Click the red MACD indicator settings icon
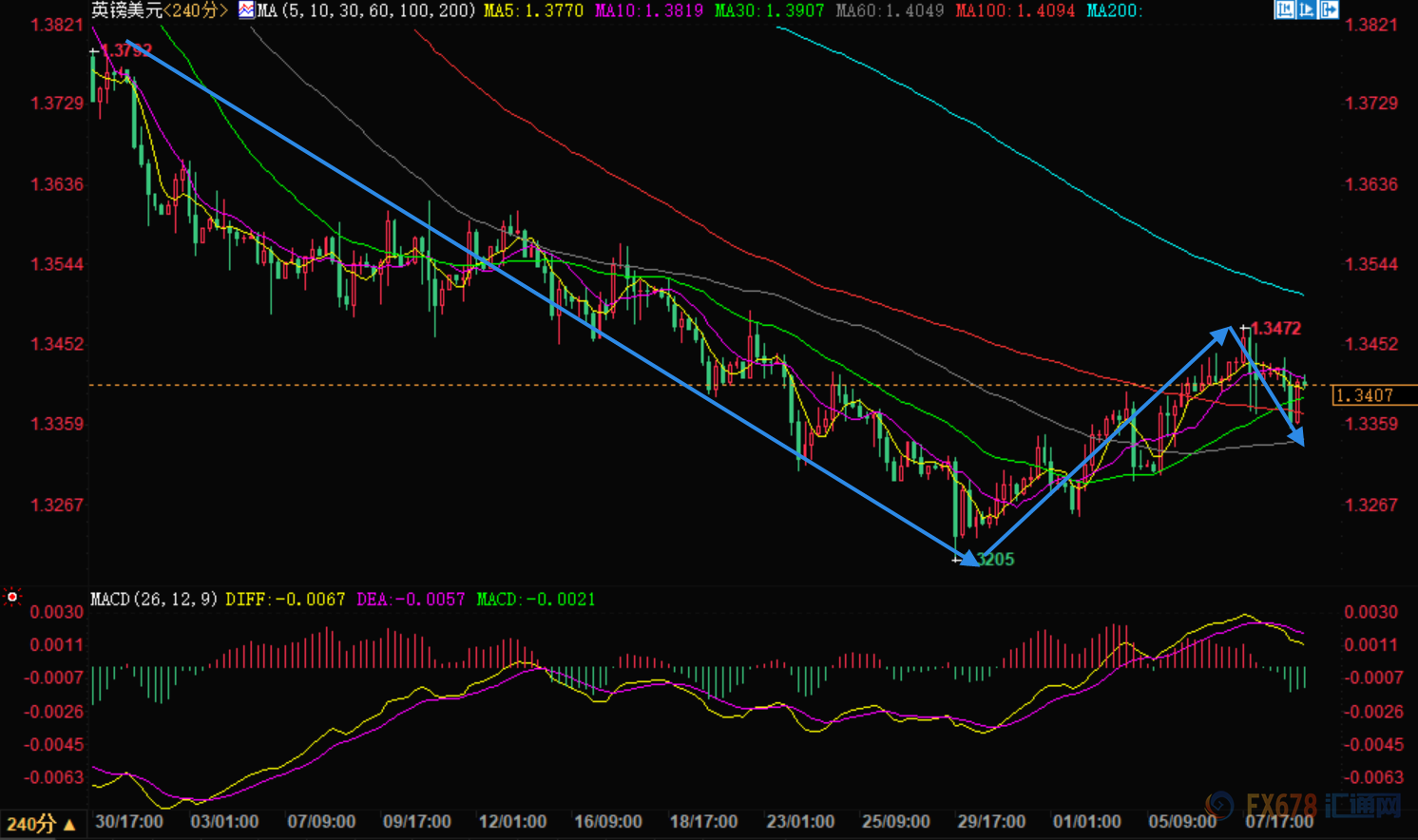 [x=11, y=597]
